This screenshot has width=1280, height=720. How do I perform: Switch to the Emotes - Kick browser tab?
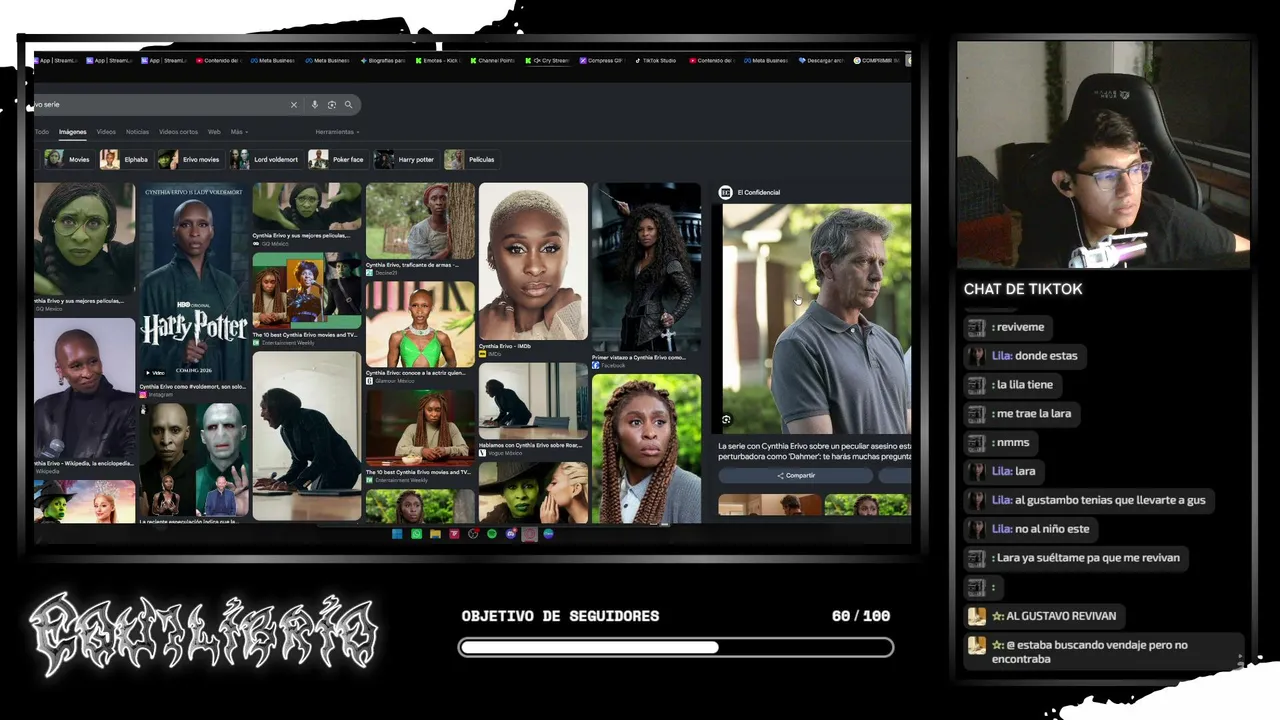439,60
